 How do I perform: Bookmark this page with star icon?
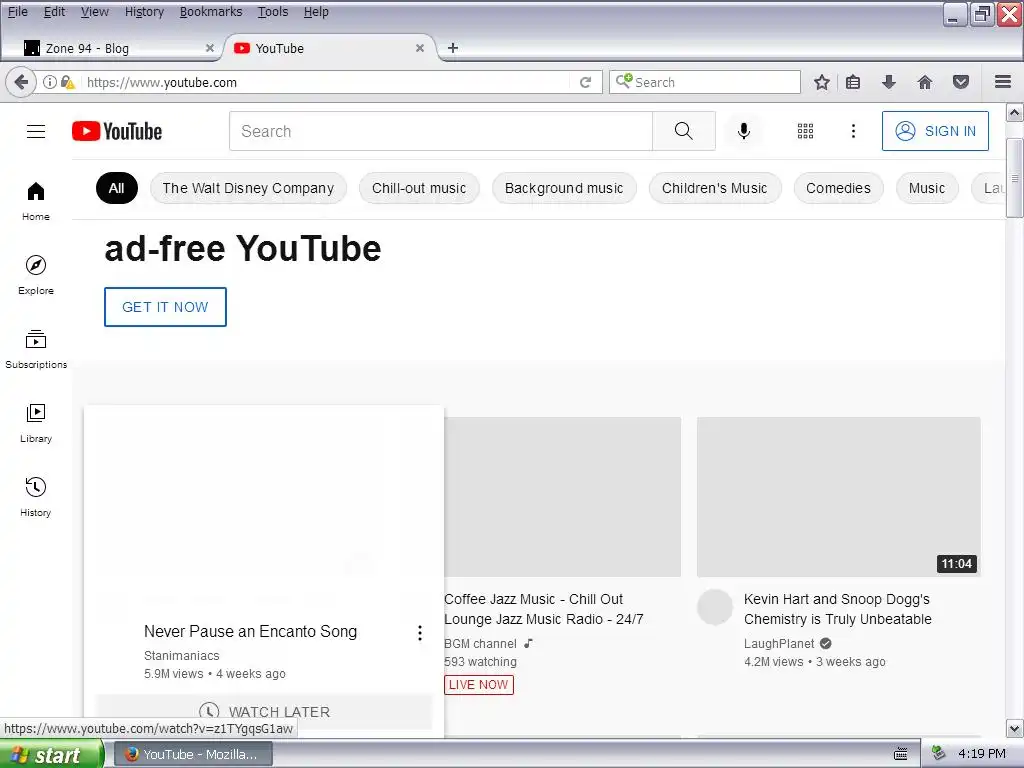822,82
